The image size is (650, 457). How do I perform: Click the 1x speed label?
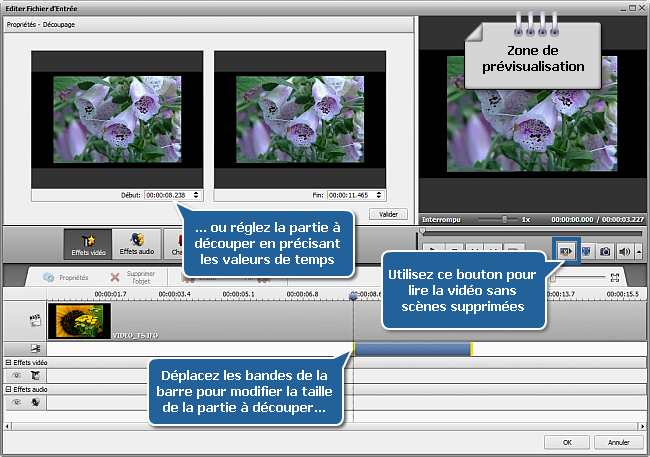click(526, 219)
